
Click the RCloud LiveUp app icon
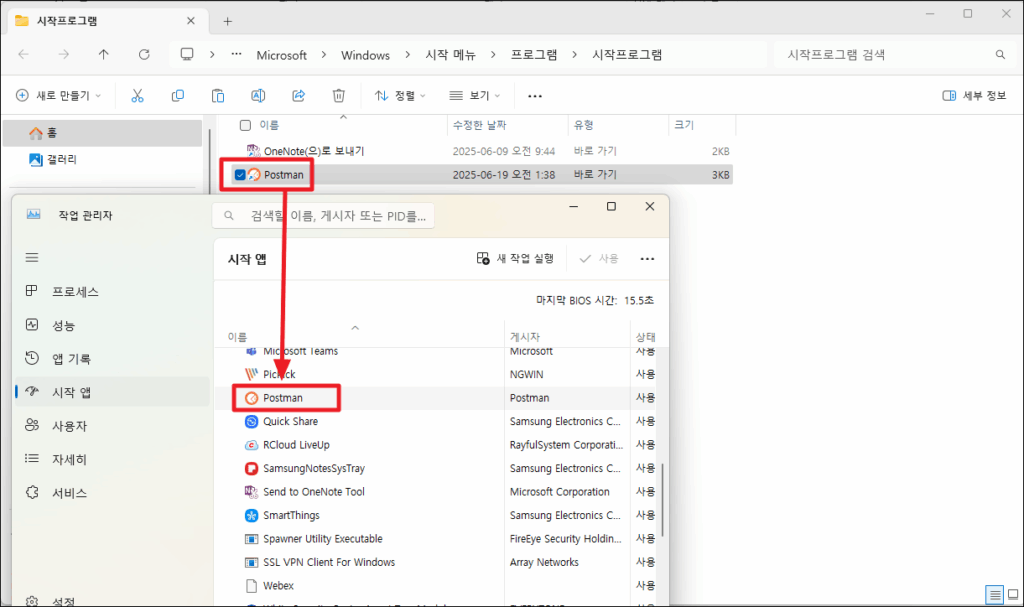point(251,445)
